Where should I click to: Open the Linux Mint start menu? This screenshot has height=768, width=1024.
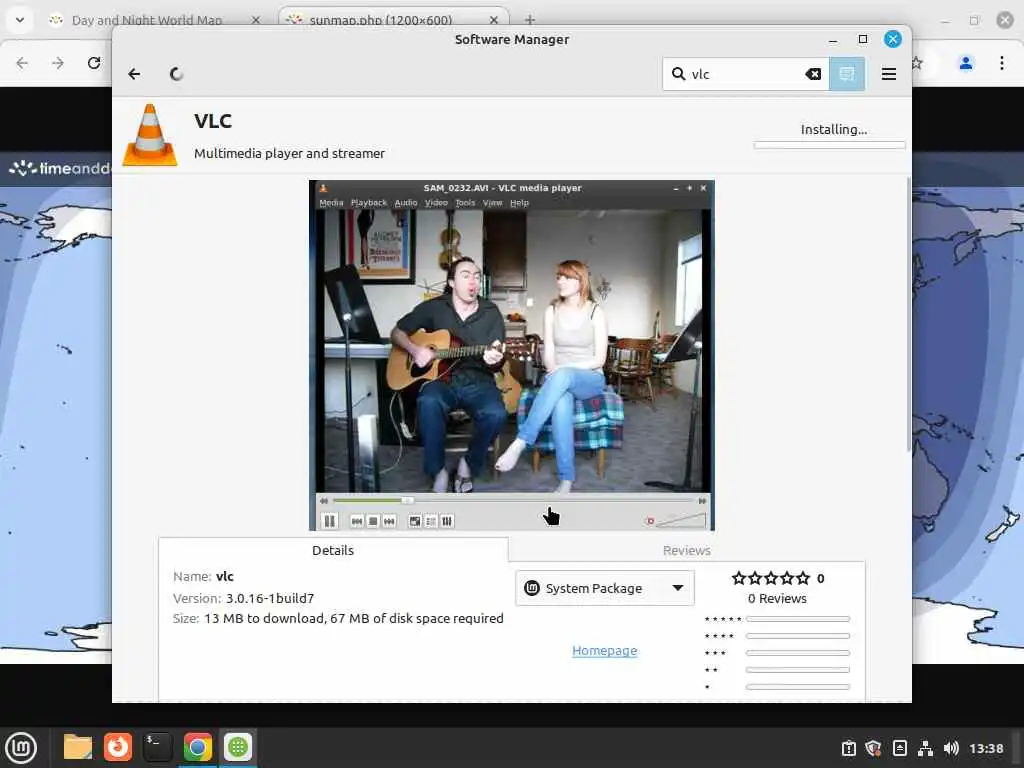(x=21, y=748)
